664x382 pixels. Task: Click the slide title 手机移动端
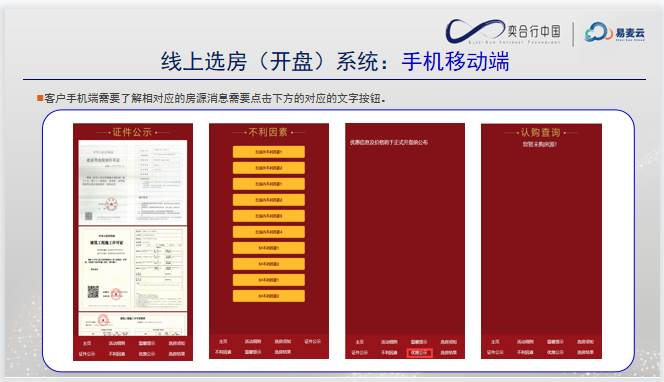(455, 62)
